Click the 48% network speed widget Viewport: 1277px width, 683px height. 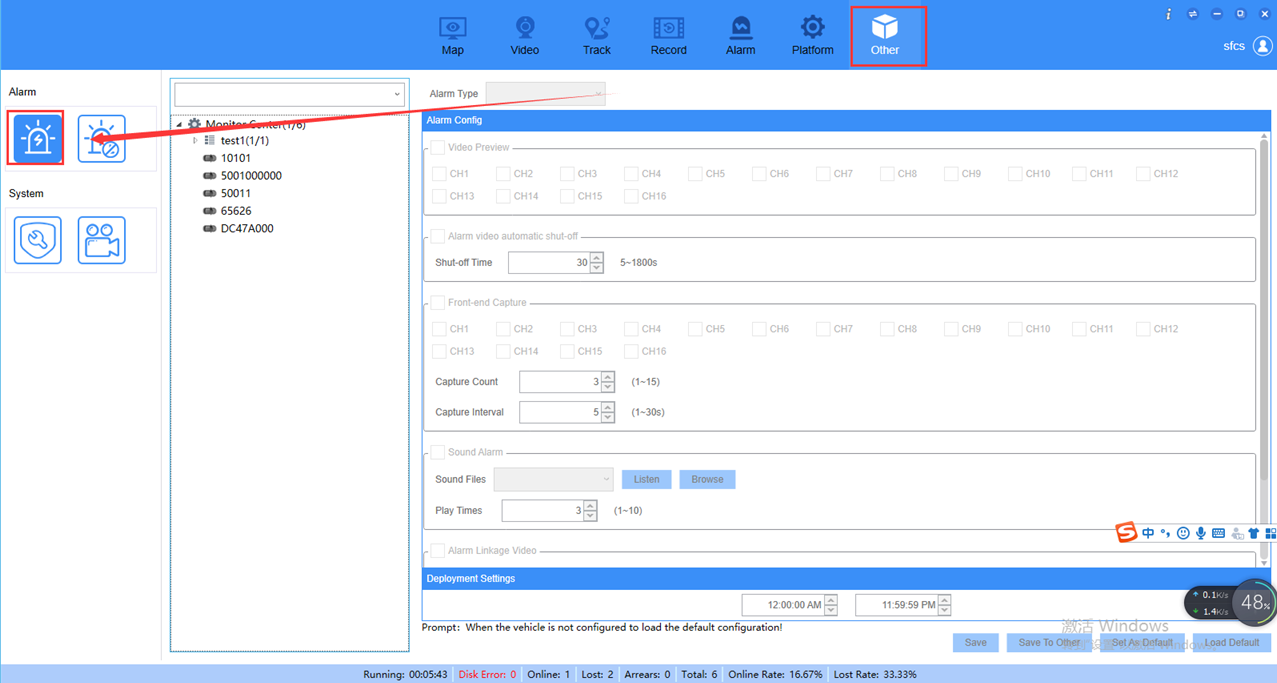[1254, 603]
